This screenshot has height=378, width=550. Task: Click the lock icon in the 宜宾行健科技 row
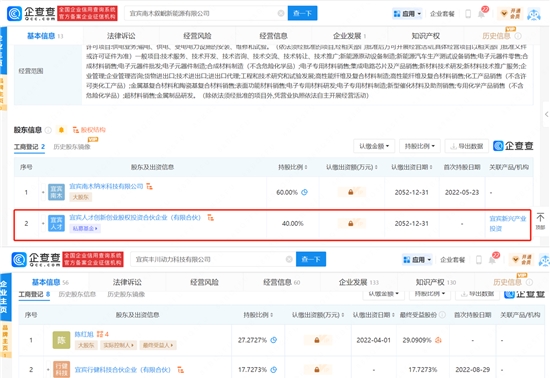[317, 370]
